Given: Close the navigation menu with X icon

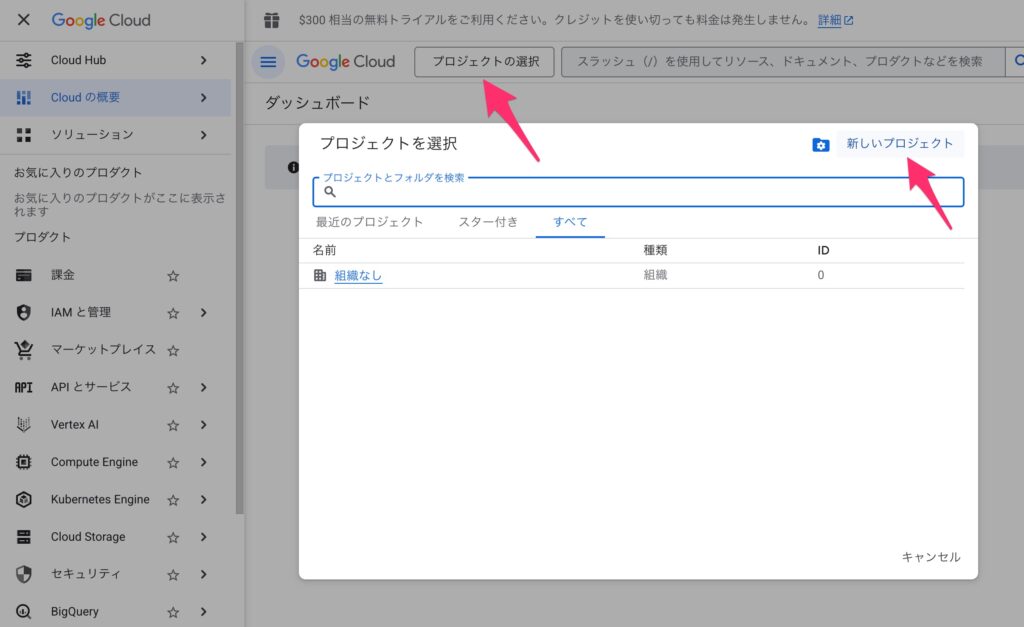Looking at the screenshot, I should coord(24,20).
